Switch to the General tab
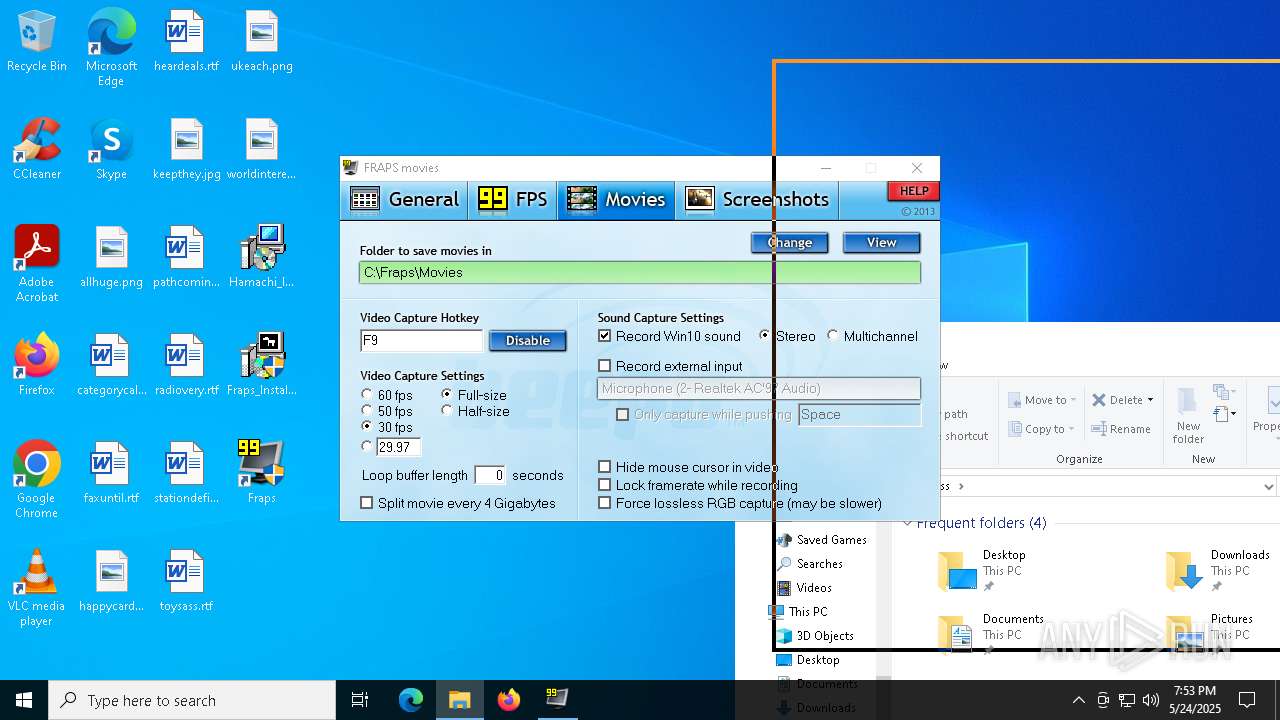The width and height of the screenshot is (1280, 720). (x=405, y=200)
